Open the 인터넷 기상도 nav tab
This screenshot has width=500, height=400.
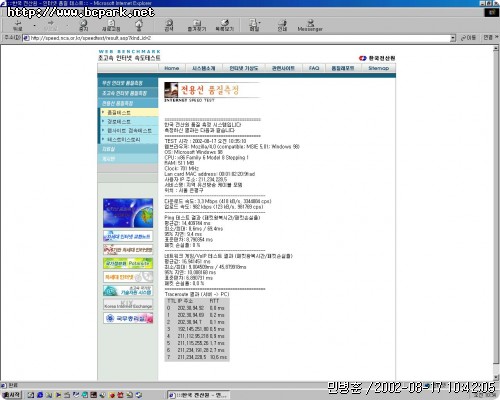pyautogui.click(x=244, y=68)
